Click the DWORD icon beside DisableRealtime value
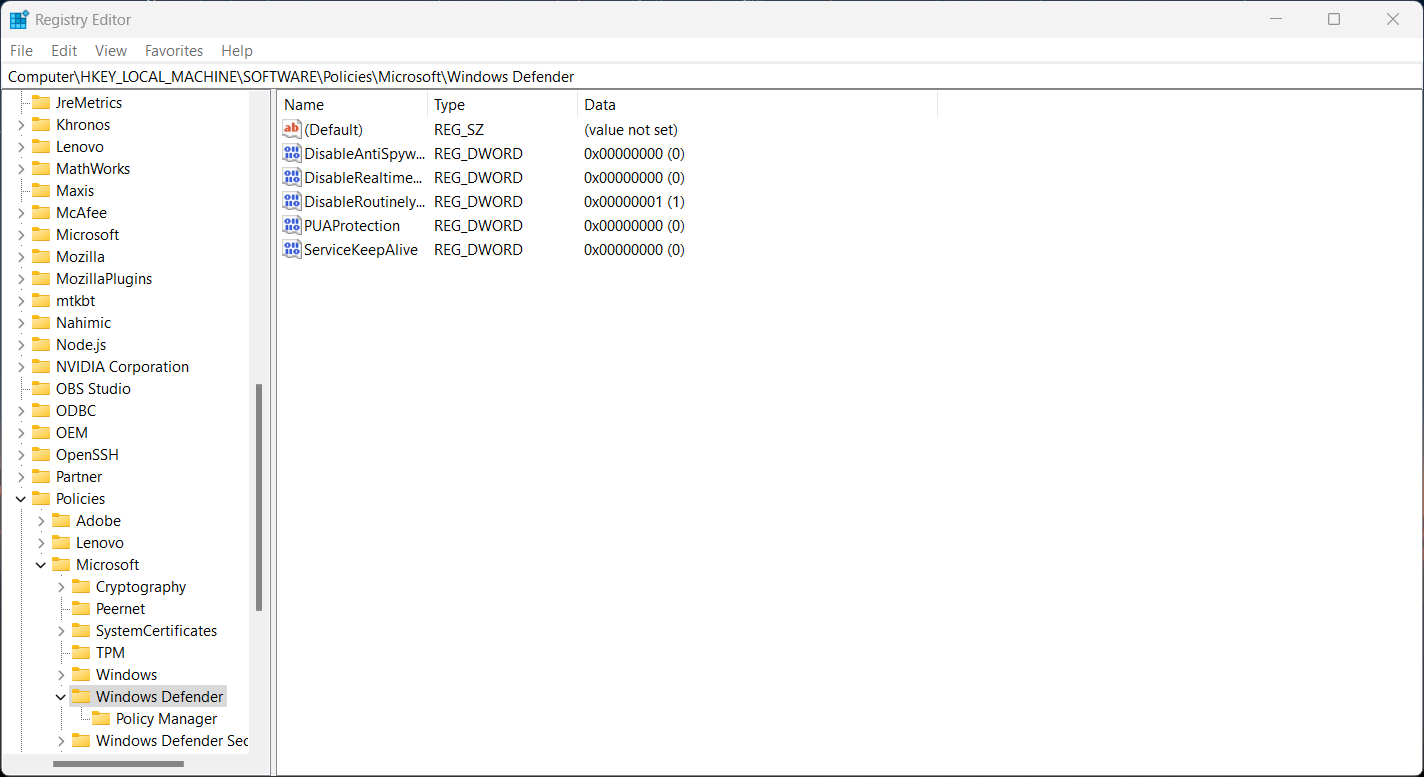Screen dimensions: 1424x777 coord(291,177)
